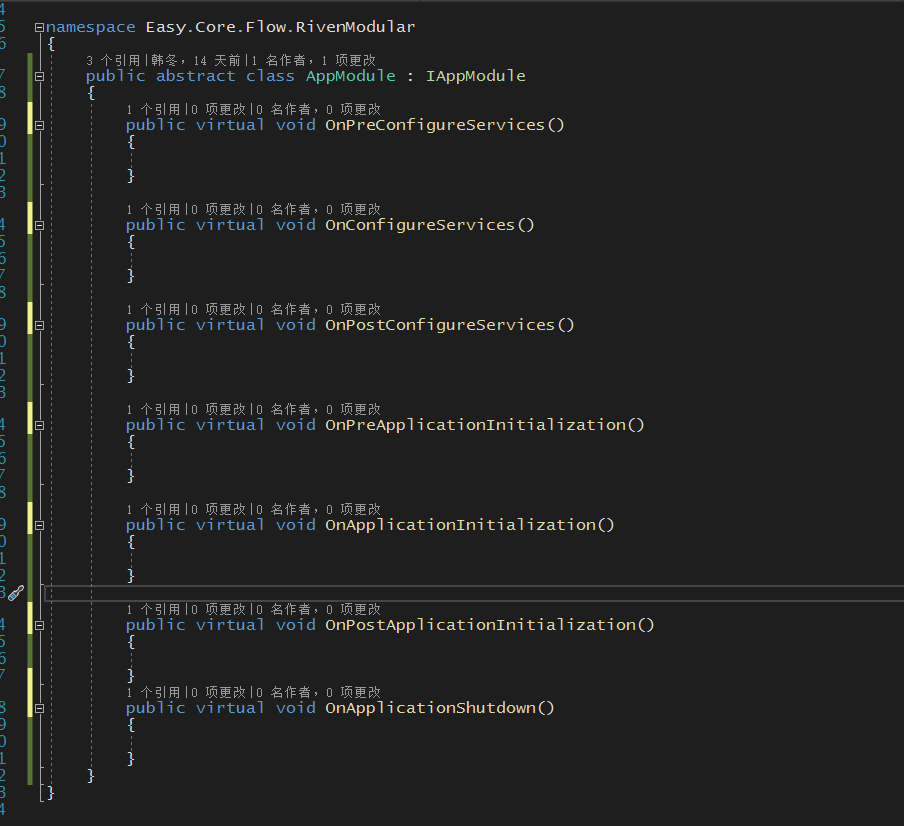Click the OnPostApplicationInitialization method name
This screenshot has height=826, width=904.
480,625
